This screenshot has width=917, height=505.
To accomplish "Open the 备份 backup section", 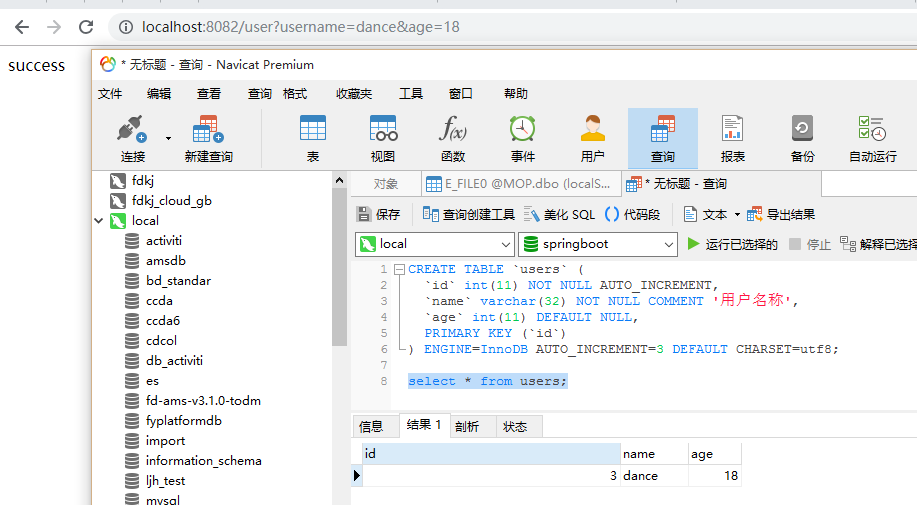I will (x=802, y=139).
